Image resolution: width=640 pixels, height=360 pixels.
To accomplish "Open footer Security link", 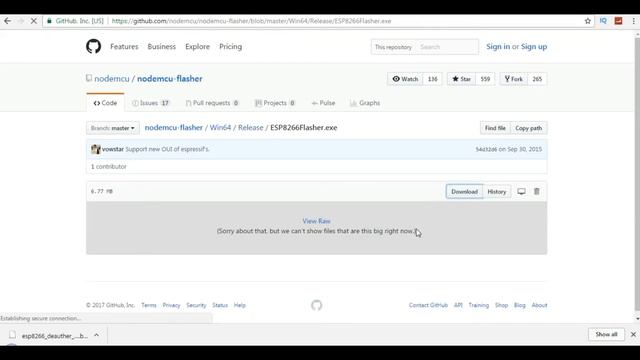I will (x=196, y=305).
